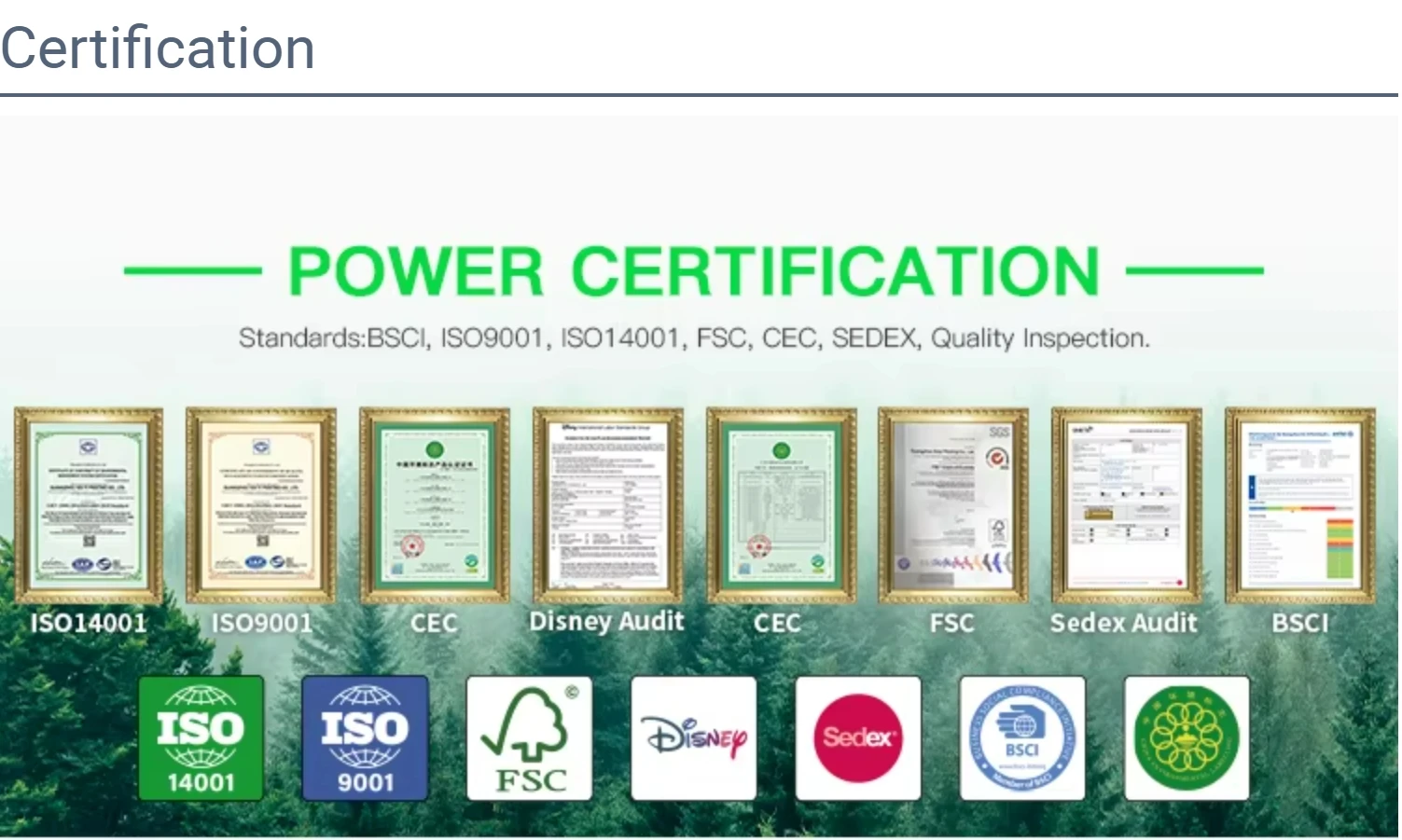Image resolution: width=1402 pixels, height=840 pixels.
Task: Click the "Standards:BSCI, ISO9001, ISO14001..." subtitle line
Action: [x=694, y=337]
